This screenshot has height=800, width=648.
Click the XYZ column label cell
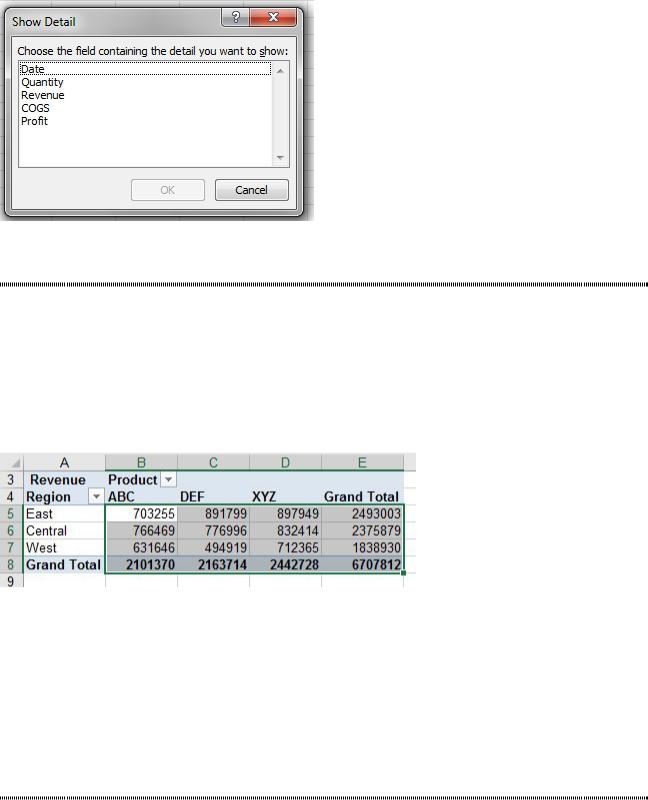285,496
